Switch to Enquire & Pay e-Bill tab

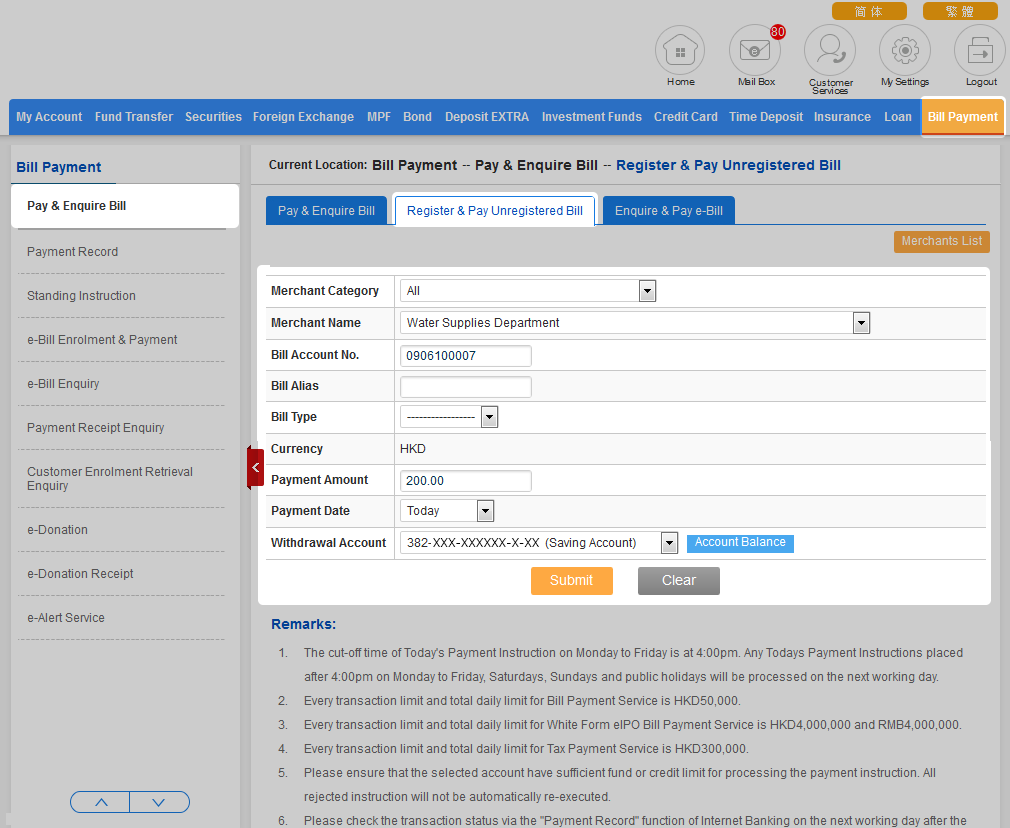[x=668, y=211]
